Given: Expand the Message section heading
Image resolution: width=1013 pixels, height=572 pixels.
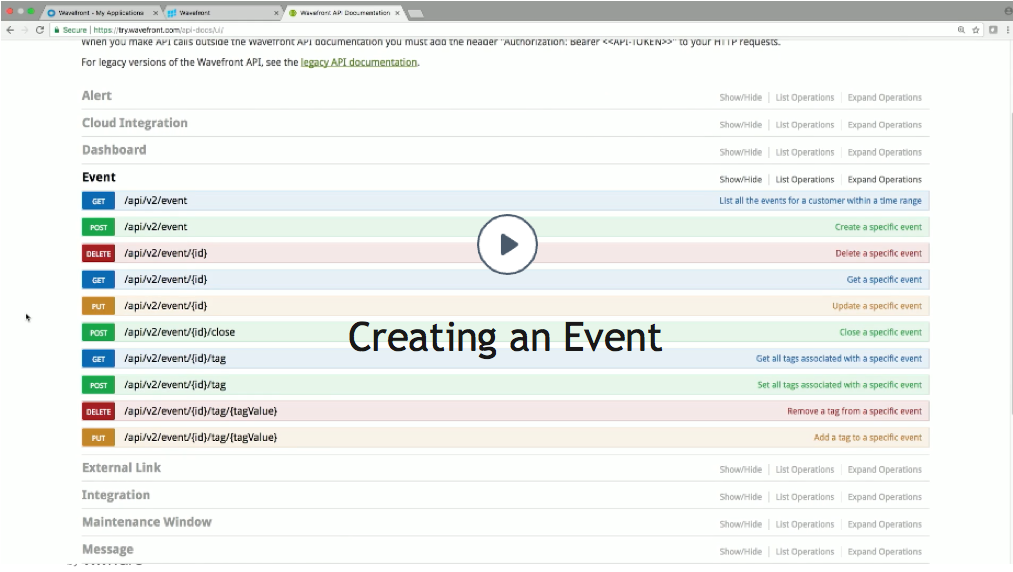Looking at the screenshot, I should tap(107, 549).
